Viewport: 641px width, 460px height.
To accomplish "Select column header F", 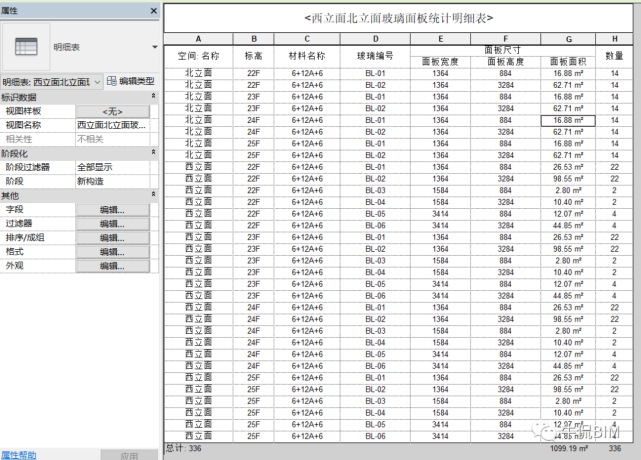I will (x=506, y=39).
